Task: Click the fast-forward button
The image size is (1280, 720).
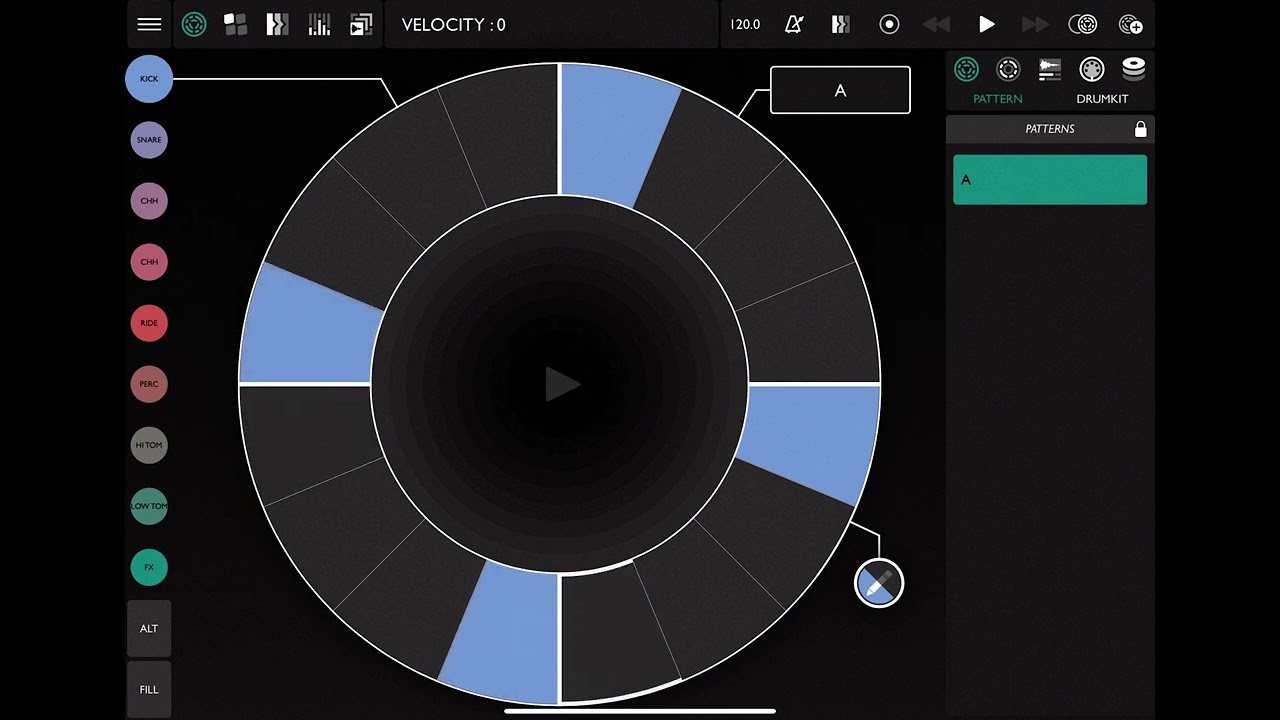Action: pyautogui.click(x=1035, y=24)
